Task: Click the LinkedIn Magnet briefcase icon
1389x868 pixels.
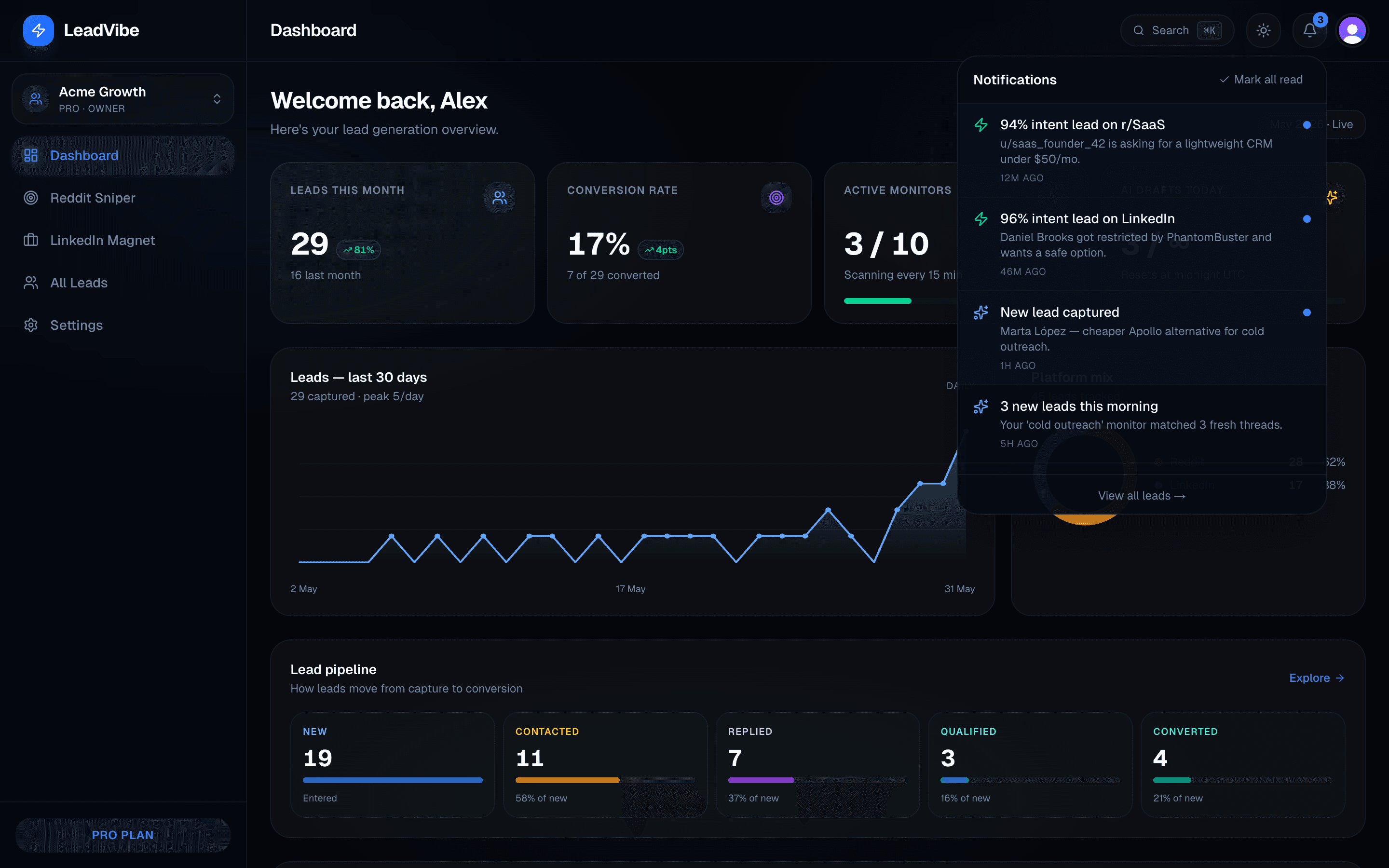Action: 31,241
